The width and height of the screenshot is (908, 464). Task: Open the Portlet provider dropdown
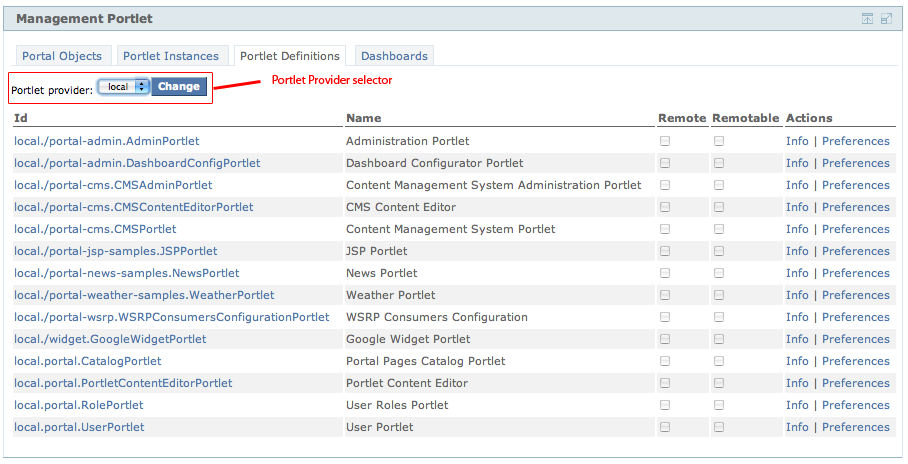[x=124, y=87]
